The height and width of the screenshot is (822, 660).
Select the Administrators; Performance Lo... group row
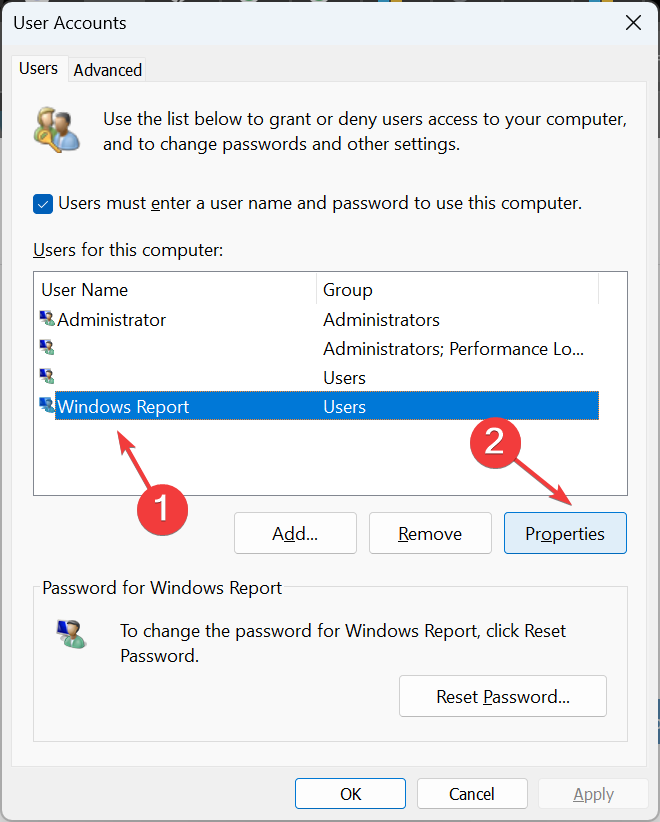[x=453, y=349]
